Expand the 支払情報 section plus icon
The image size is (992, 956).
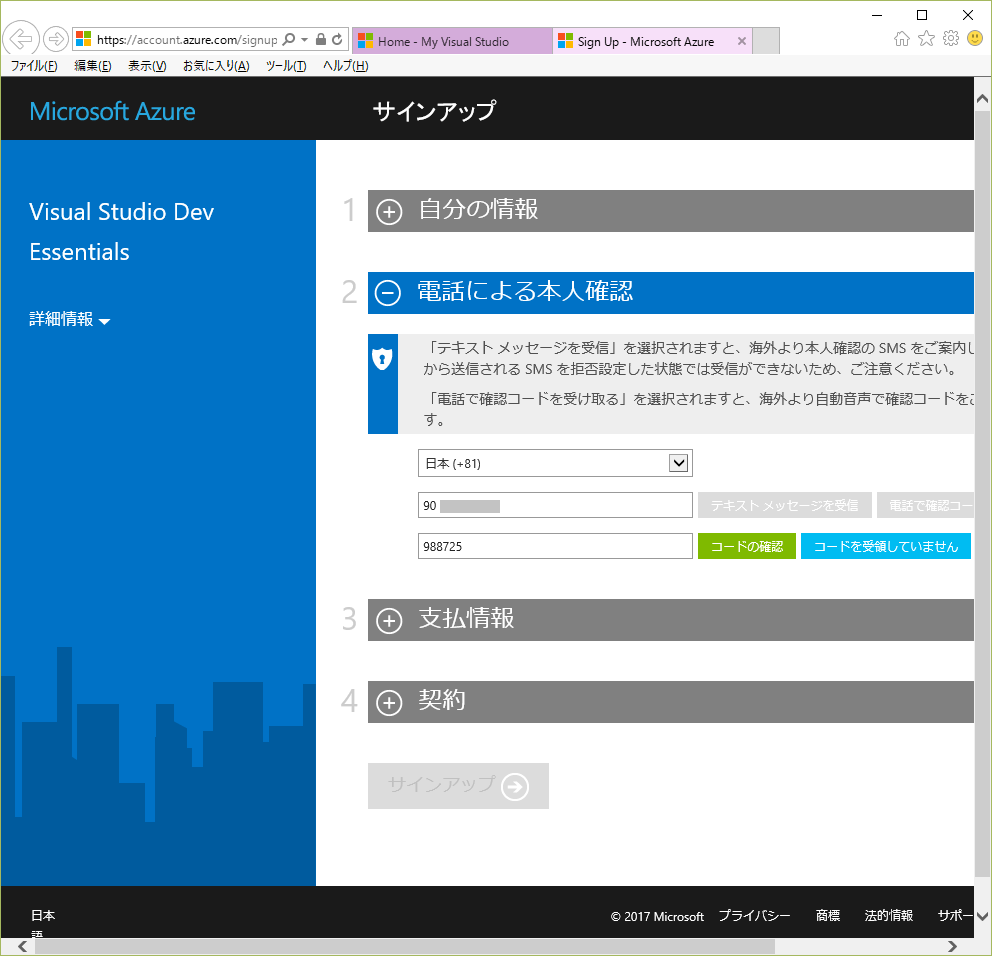click(389, 621)
